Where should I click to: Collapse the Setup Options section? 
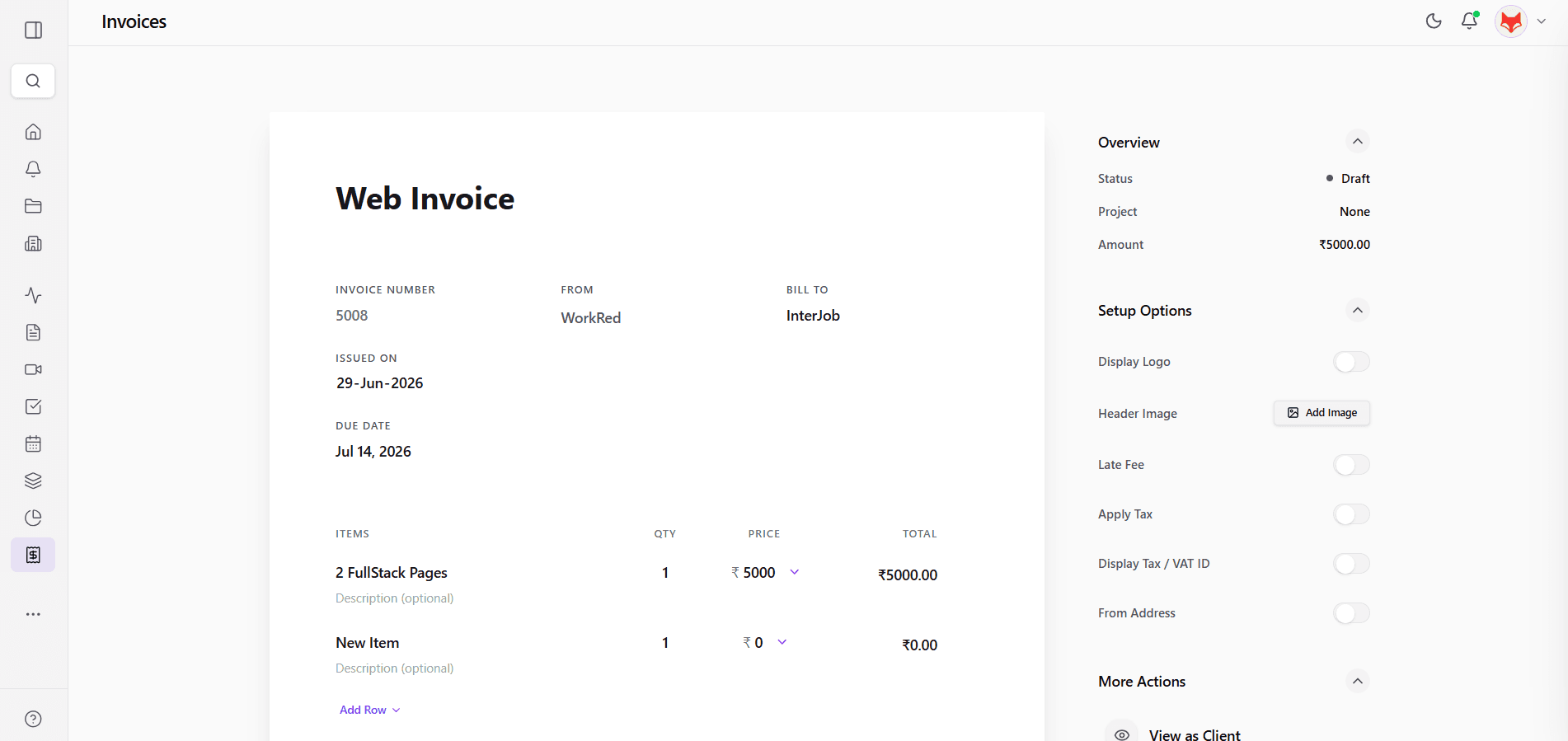1357,310
